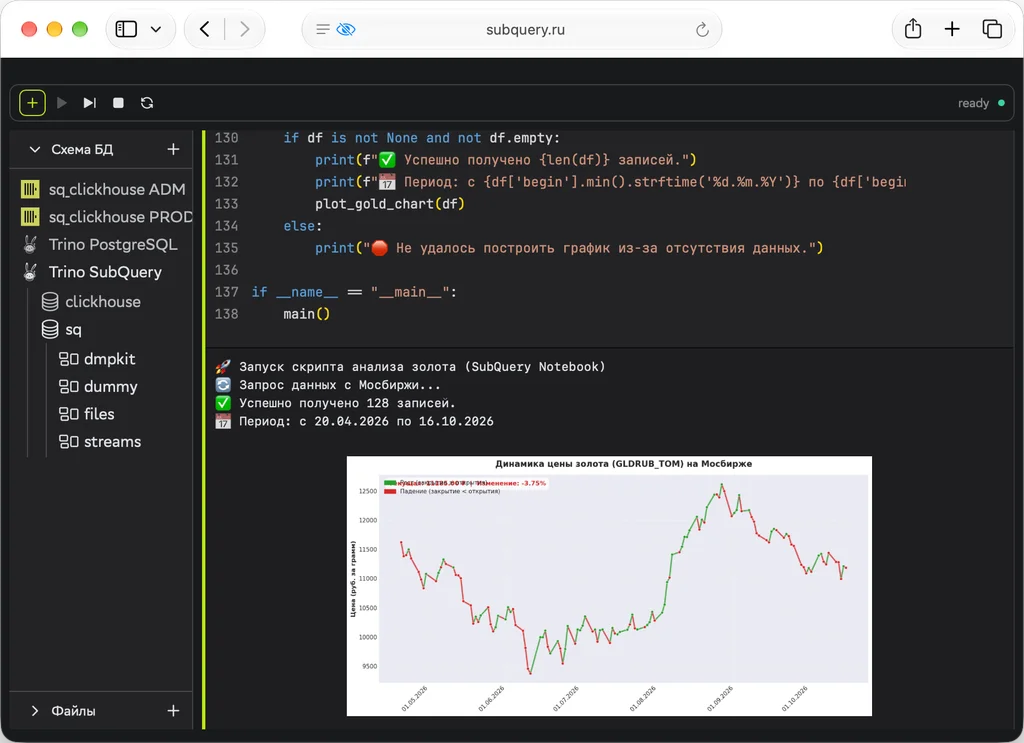The height and width of the screenshot is (743, 1024).
Task: Run the current cell
Action: 61,103
